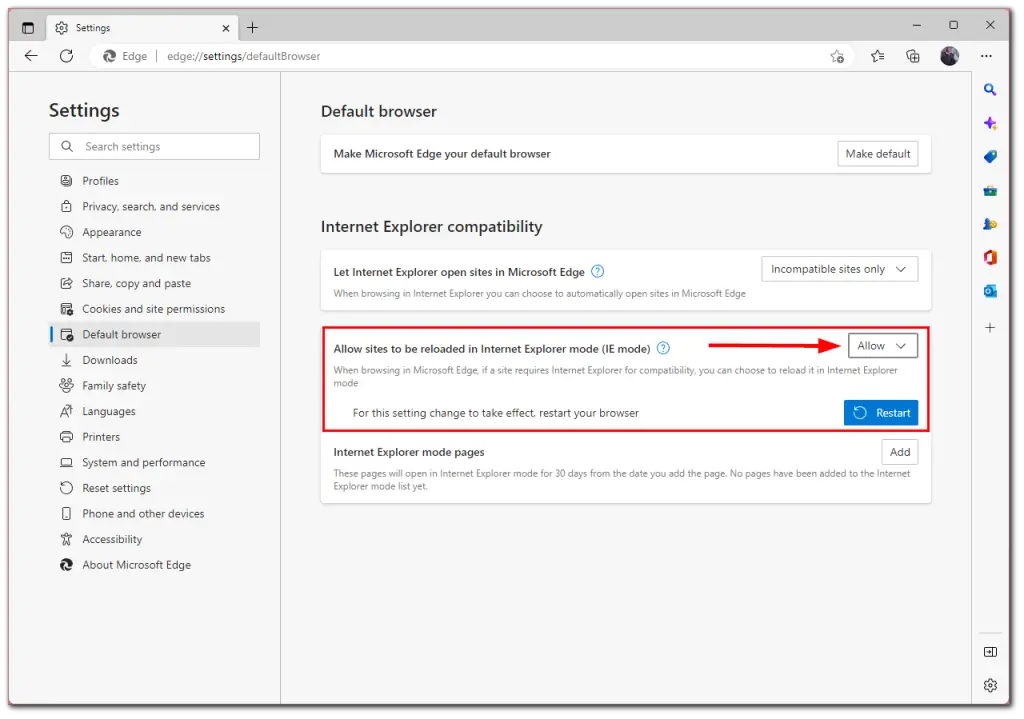The width and height of the screenshot is (1024, 719).
Task: Customize the sidebar with the plus icon
Action: [990, 326]
